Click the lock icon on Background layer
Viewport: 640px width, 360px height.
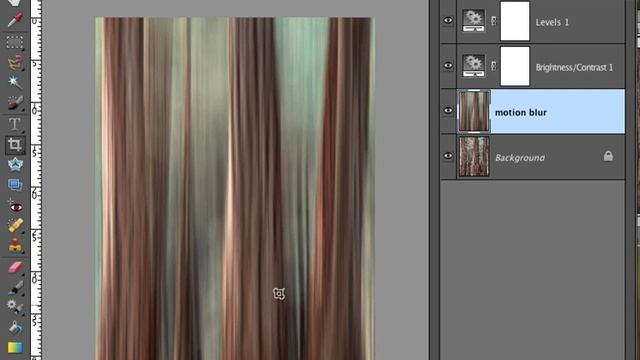click(608, 156)
